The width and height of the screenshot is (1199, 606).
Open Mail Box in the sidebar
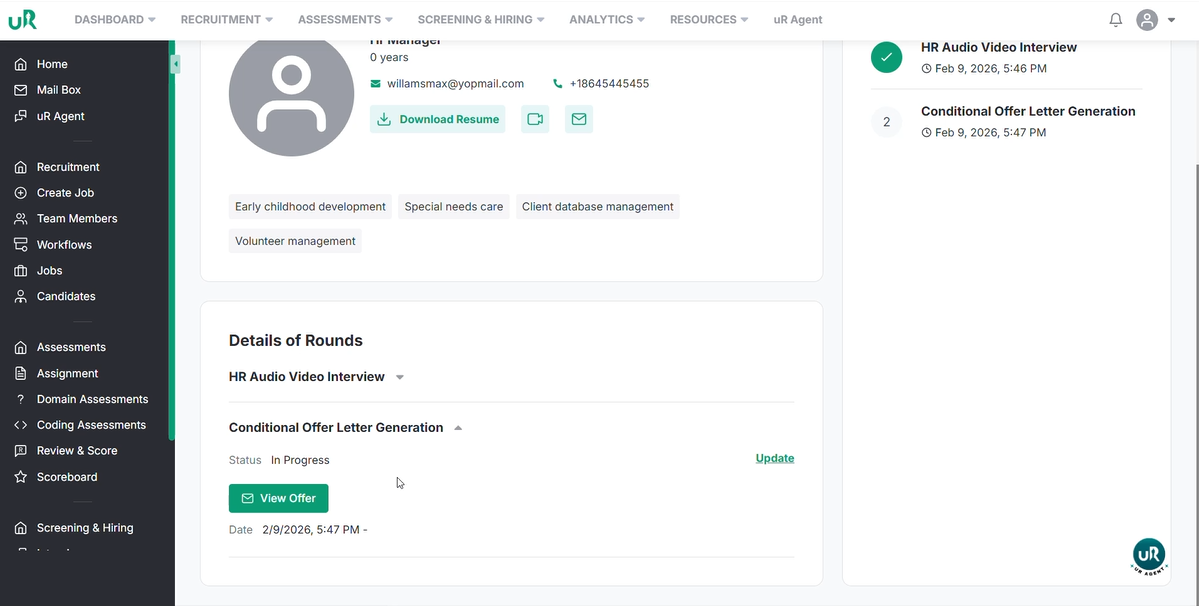point(58,90)
